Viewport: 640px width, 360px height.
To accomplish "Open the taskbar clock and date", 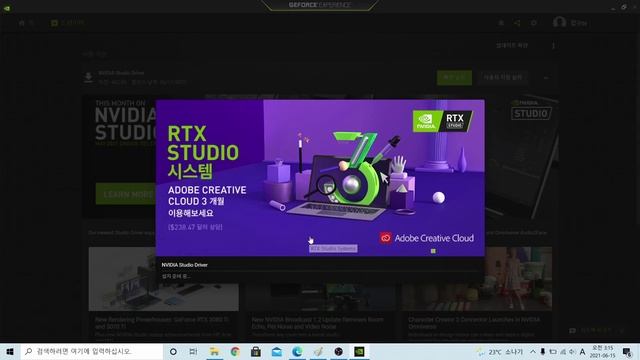I will pos(602,351).
